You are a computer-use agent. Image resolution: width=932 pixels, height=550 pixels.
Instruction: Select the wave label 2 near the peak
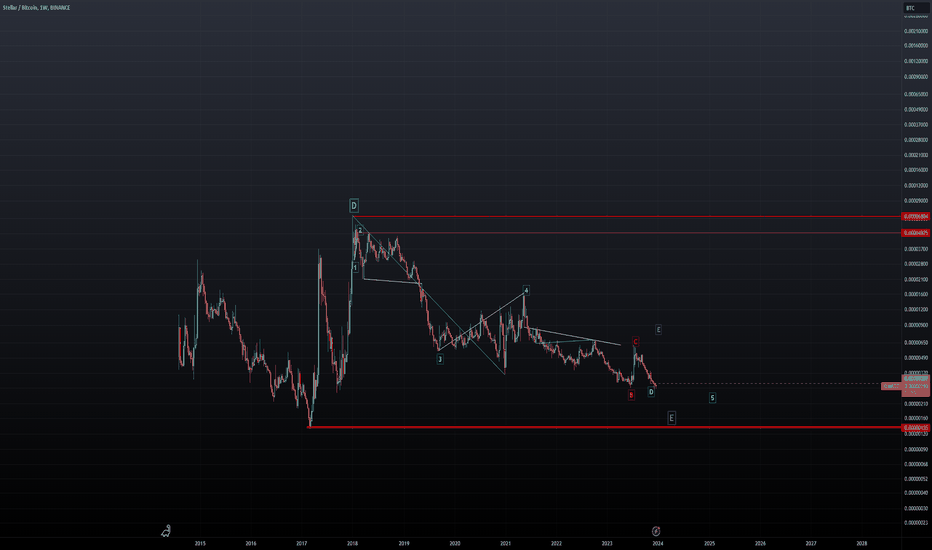[360, 230]
